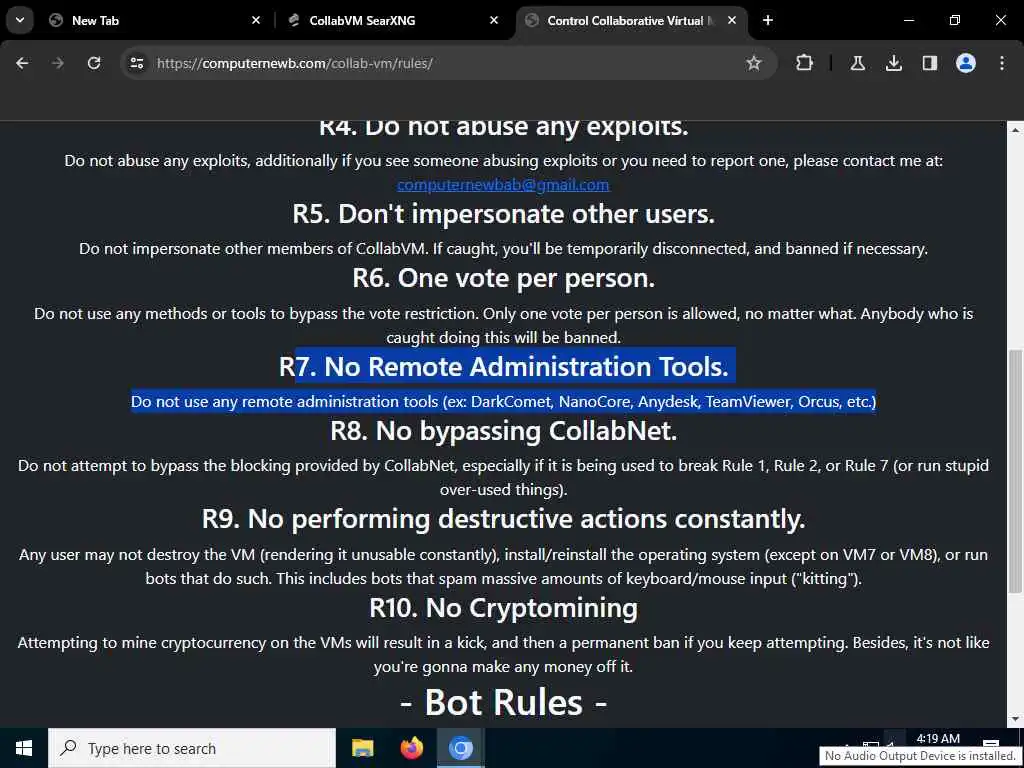
Task: Show the Downloads icon
Action: tap(893, 63)
